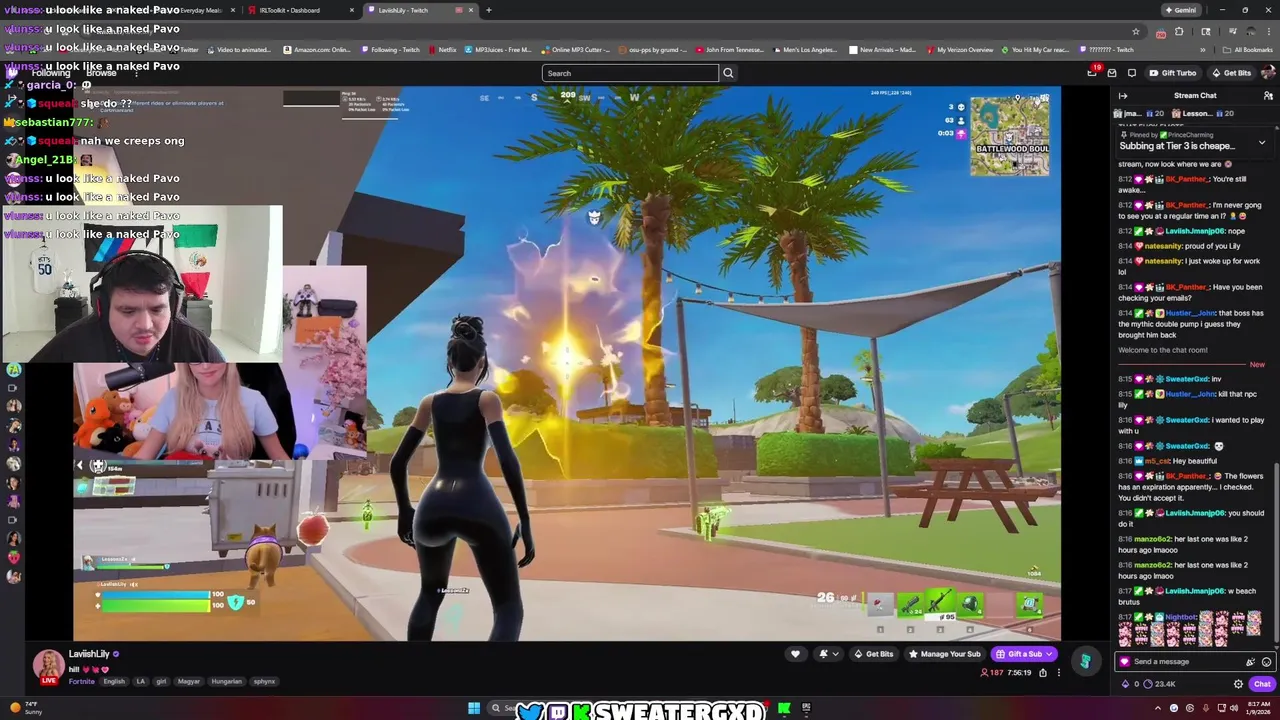1280x720 pixels.
Task: Click the Hungarian stream tag
Action: [226, 681]
